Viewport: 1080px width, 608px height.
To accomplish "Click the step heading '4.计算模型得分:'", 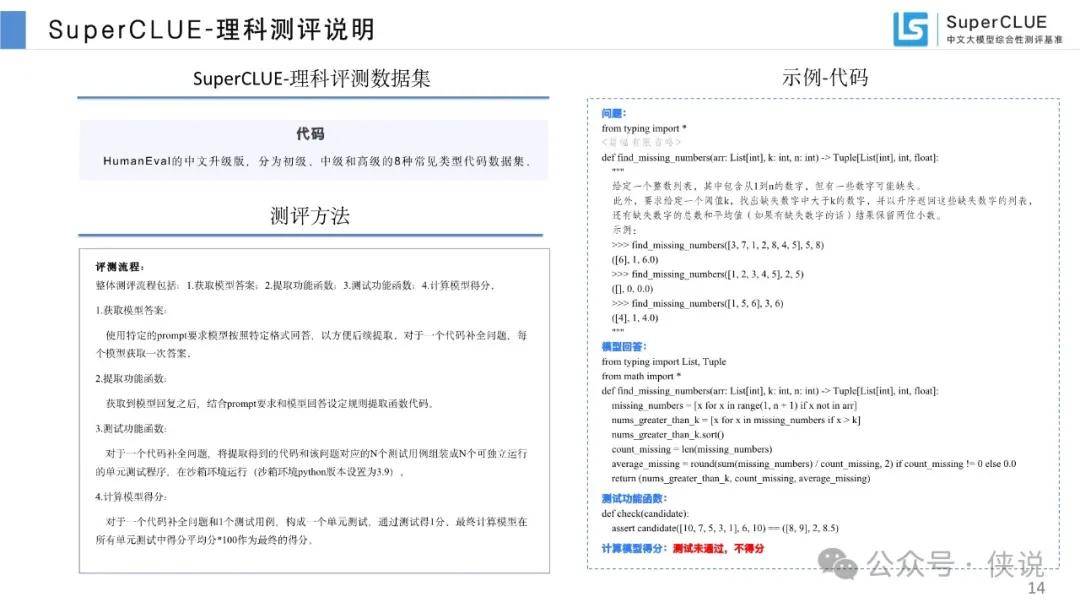I will click(131, 496).
